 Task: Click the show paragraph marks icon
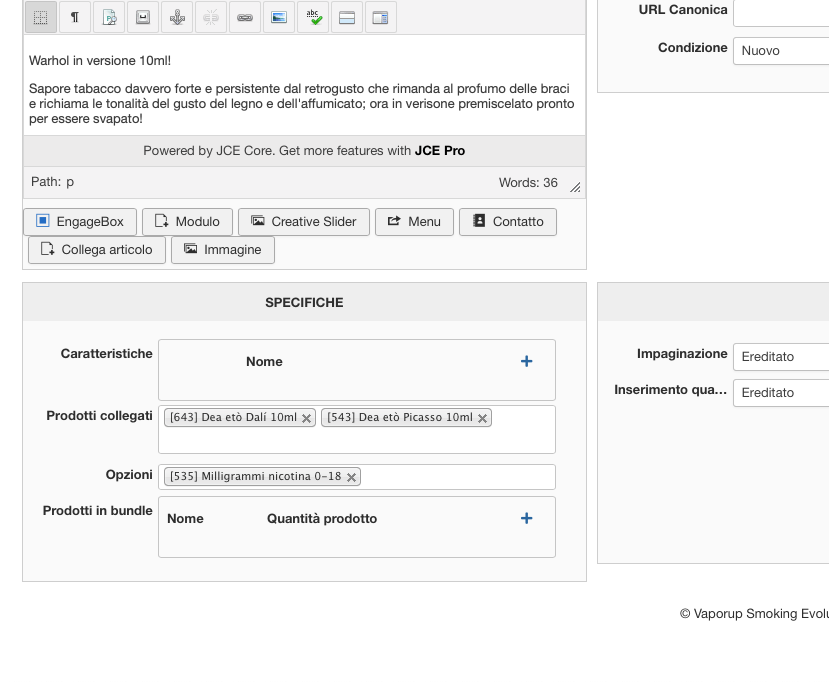[x=74, y=17]
